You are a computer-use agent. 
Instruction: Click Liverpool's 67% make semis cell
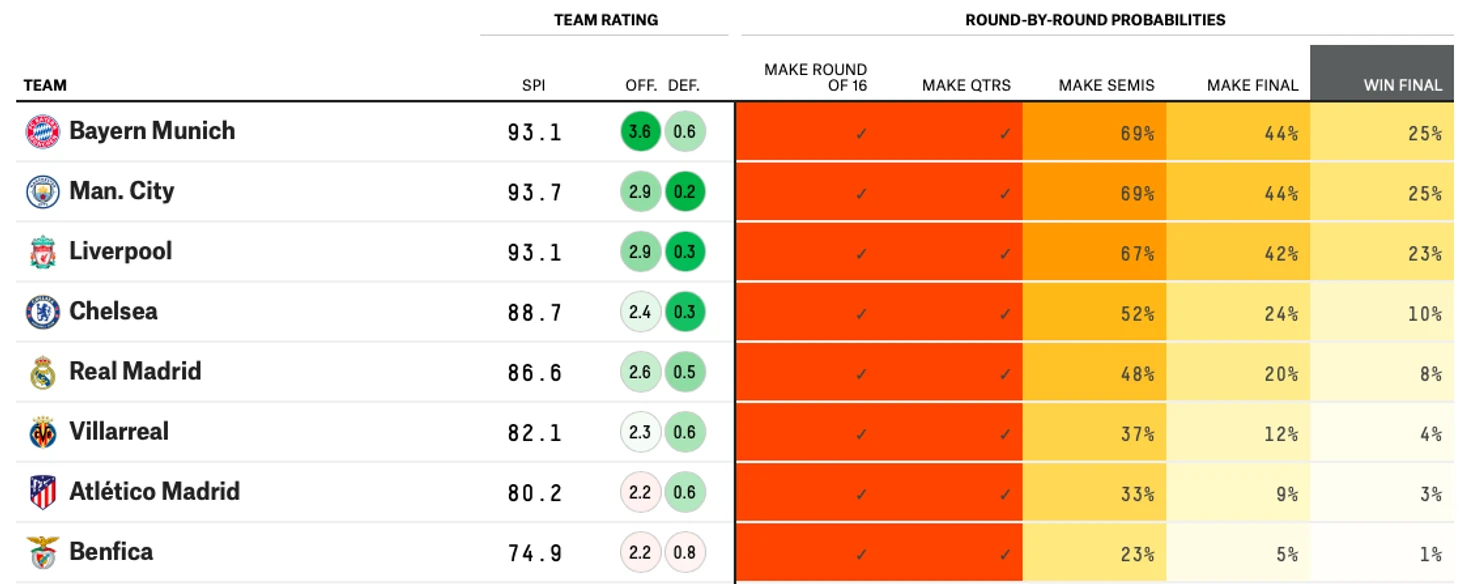pos(1094,252)
